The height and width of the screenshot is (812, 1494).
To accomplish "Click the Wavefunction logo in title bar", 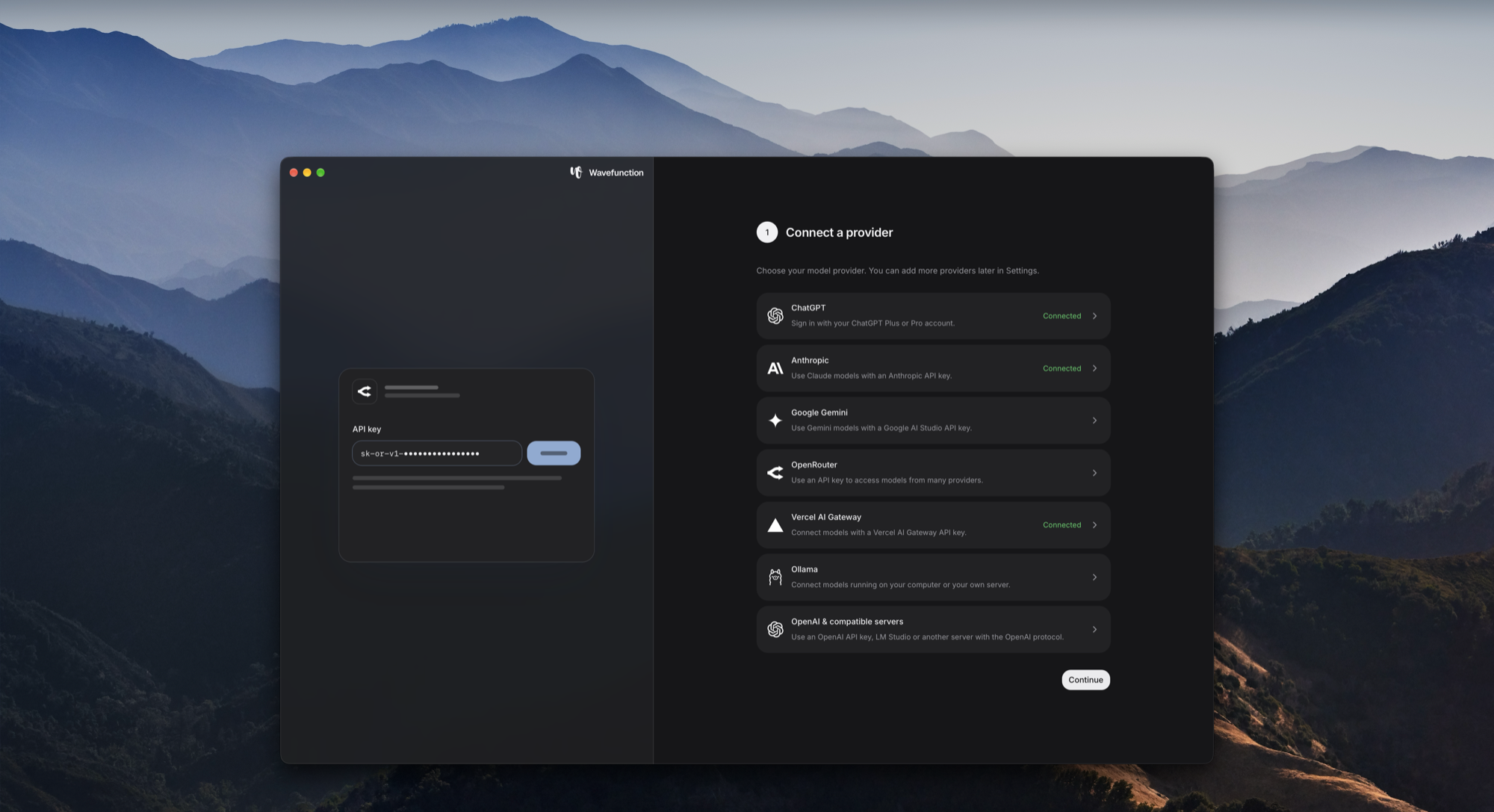I will click(x=576, y=173).
